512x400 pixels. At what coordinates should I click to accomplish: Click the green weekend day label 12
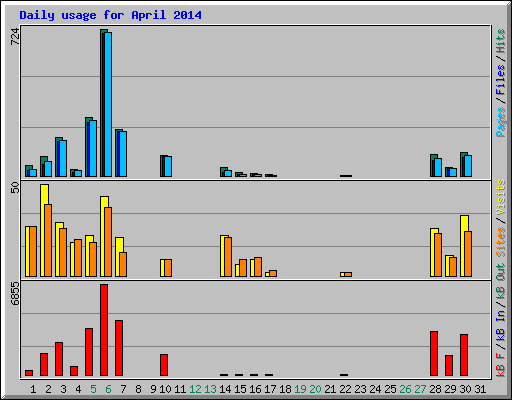[195, 389]
